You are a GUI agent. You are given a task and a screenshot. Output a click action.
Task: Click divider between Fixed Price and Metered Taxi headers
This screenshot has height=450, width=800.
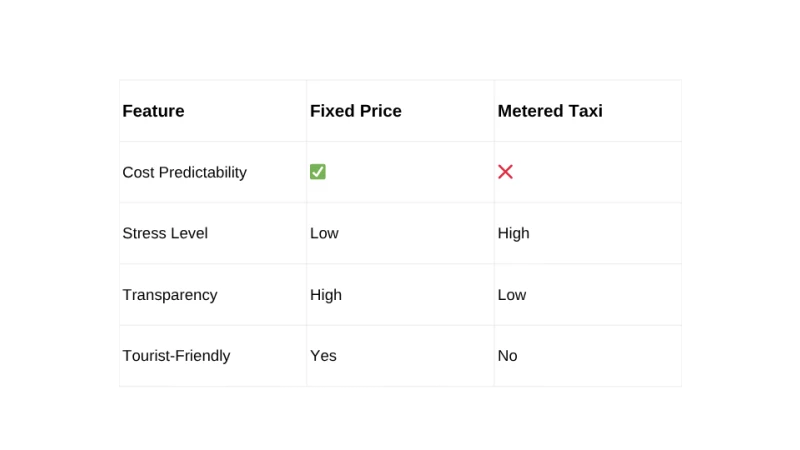494,111
